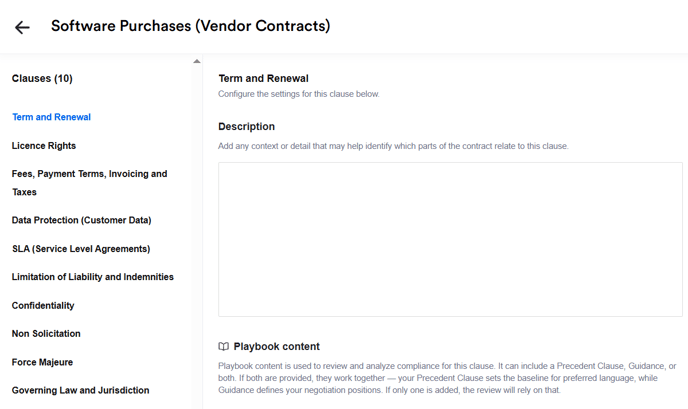The width and height of the screenshot is (688, 409).
Task: Open Governing Law and Jurisdiction clause
Action: point(80,391)
